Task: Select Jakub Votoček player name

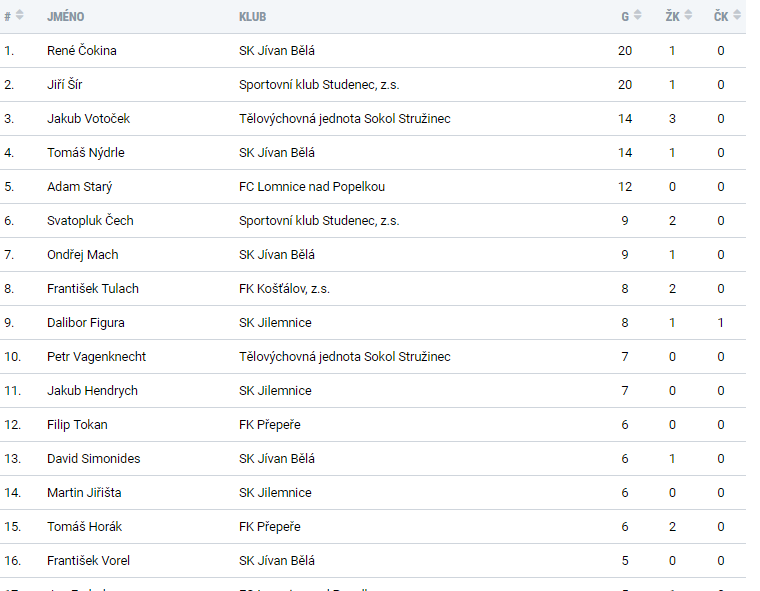Action: point(88,119)
